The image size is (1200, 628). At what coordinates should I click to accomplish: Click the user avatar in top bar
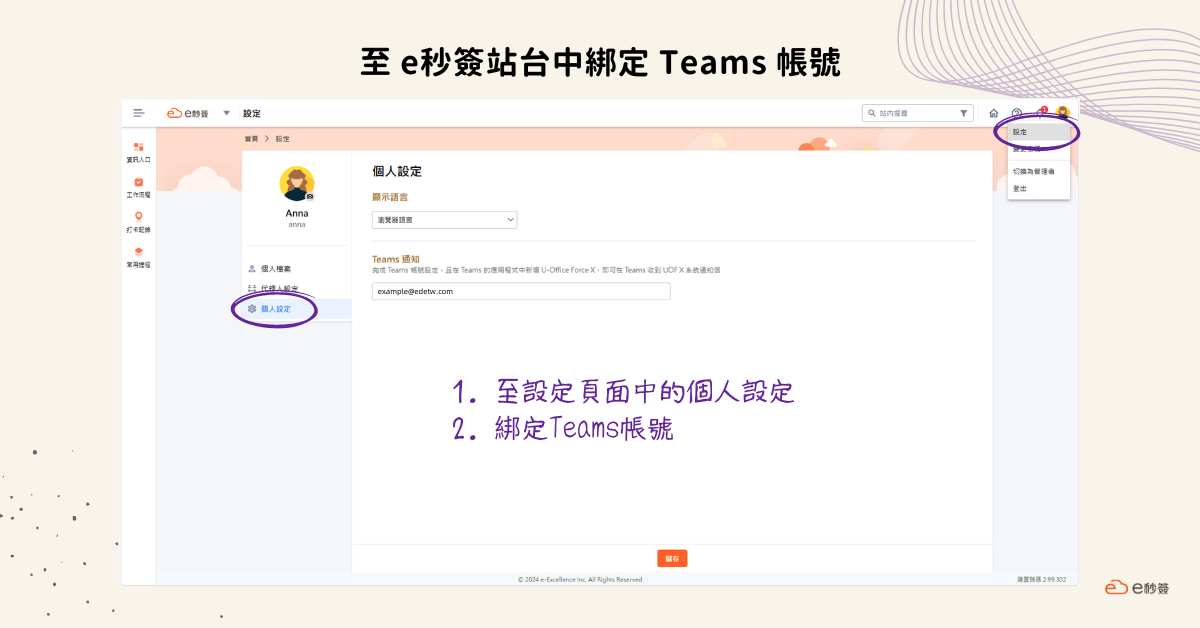coord(1062,113)
